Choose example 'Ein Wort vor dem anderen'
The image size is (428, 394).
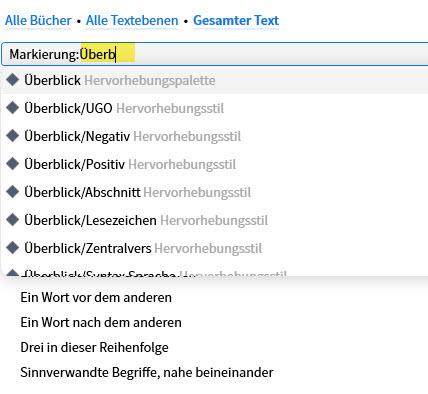96,297
